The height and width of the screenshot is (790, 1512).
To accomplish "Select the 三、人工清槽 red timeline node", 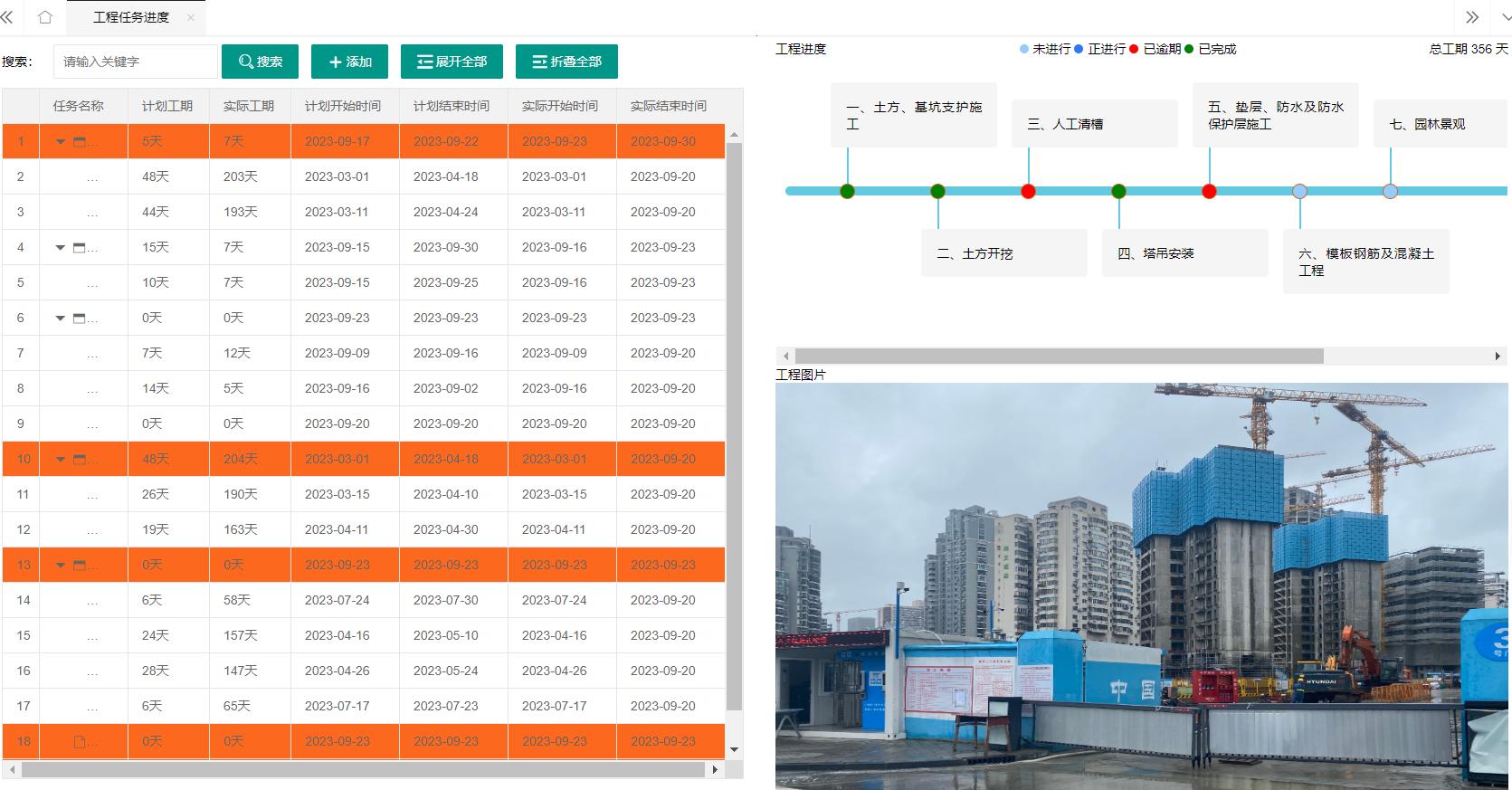I will coord(1028,191).
